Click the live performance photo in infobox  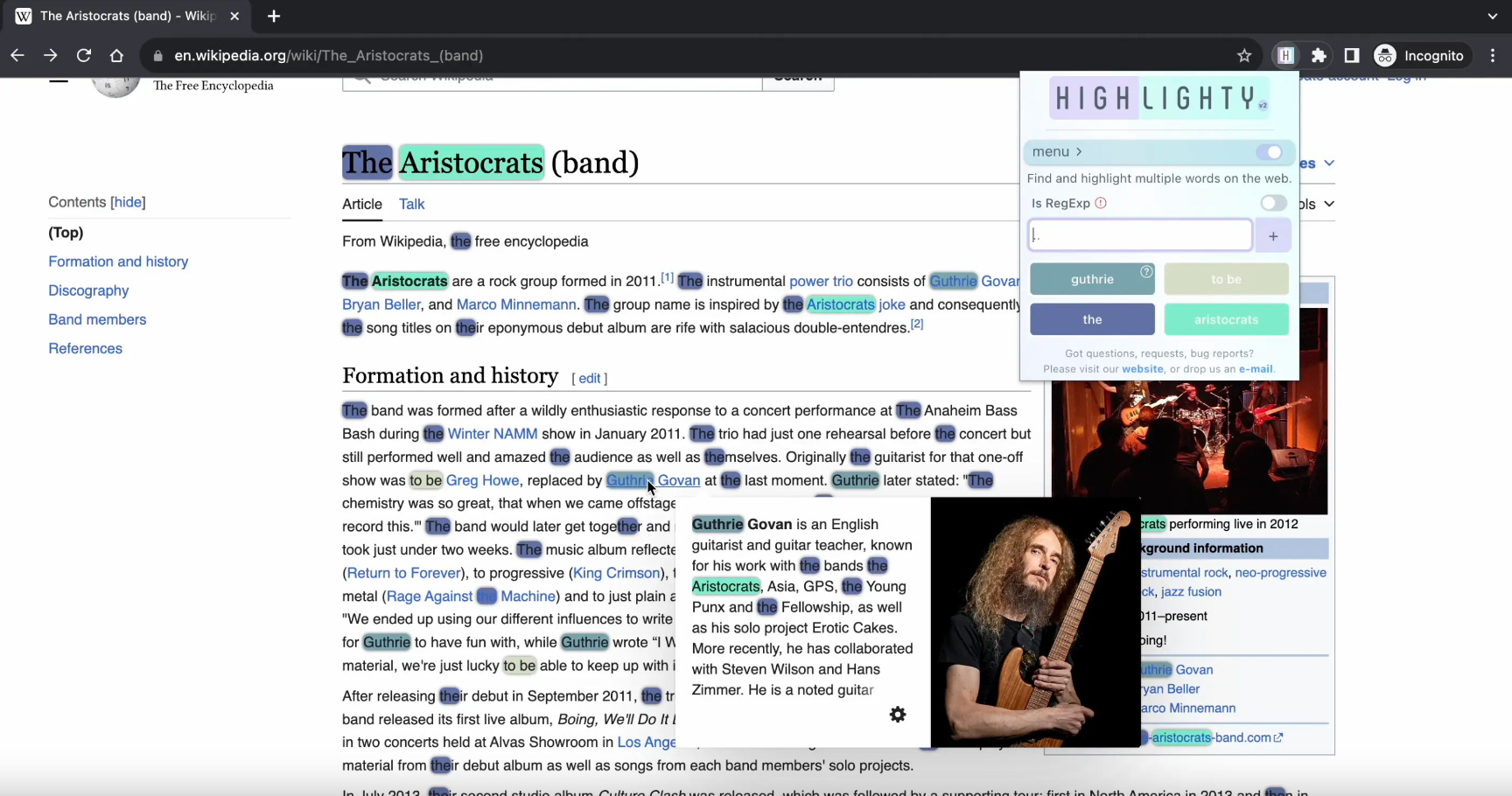point(1188,446)
